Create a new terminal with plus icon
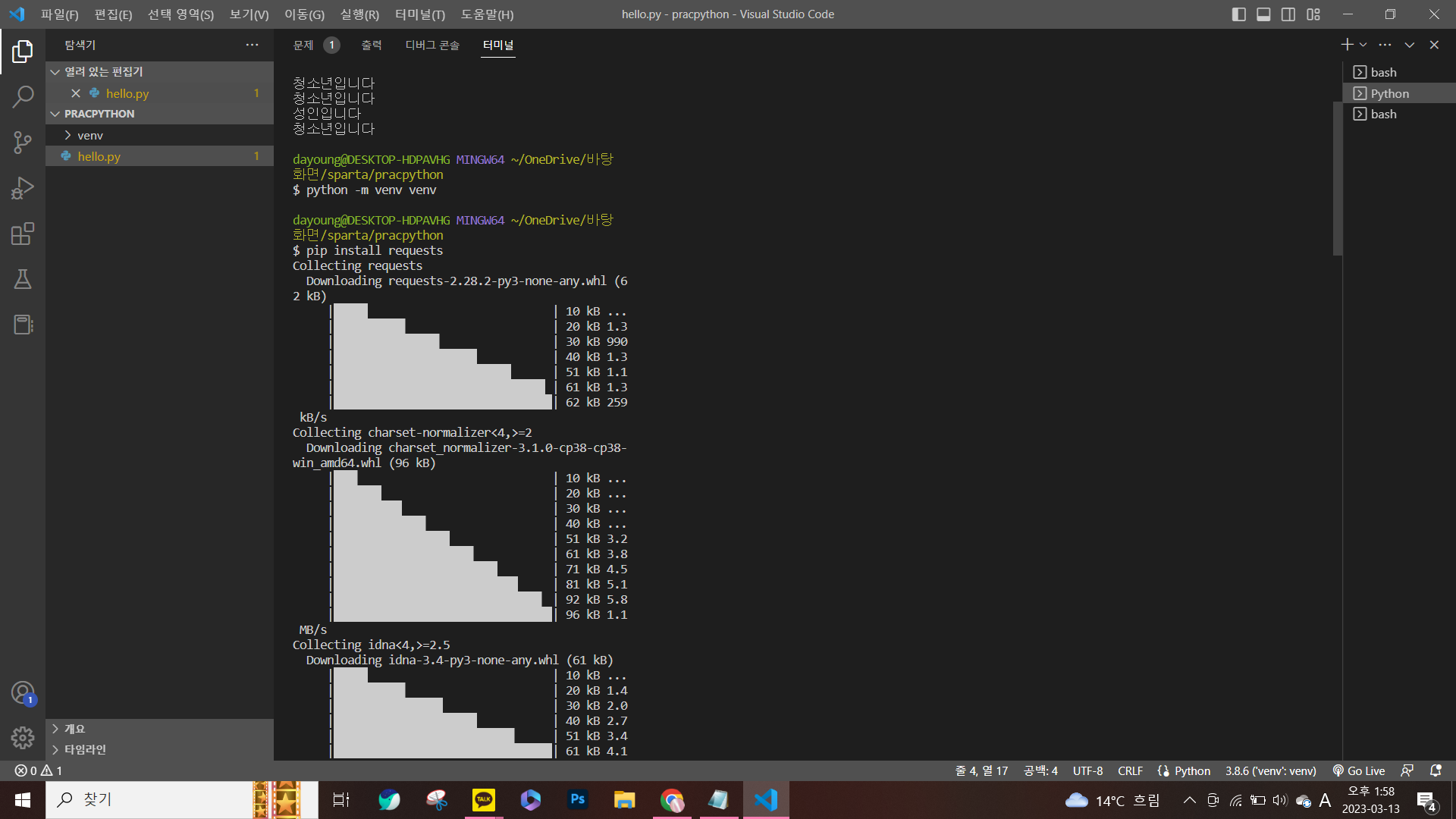The image size is (1456, 819). pos(1347,45)
